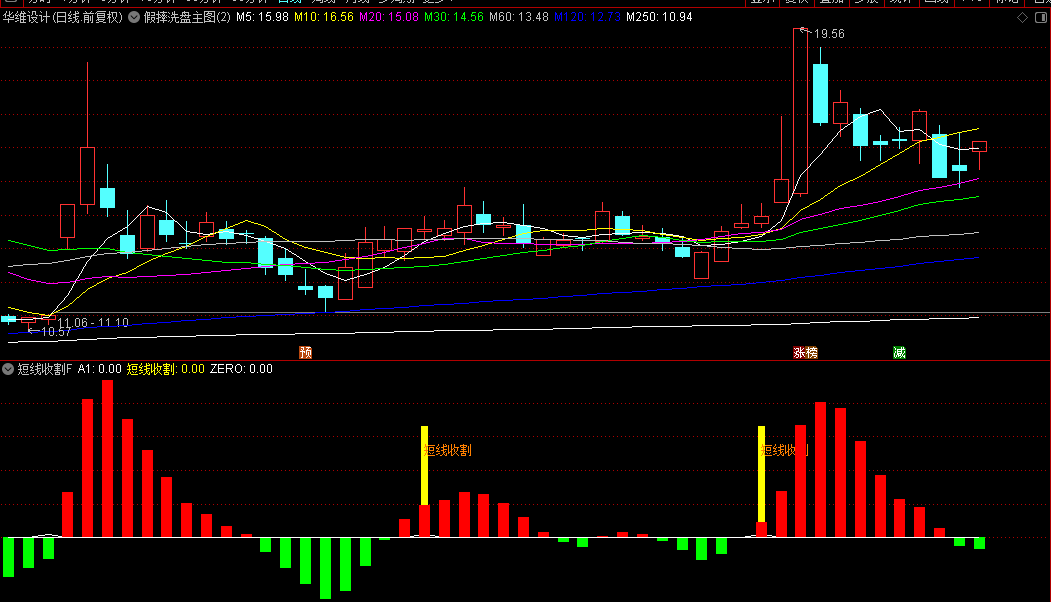
Task: Click the diamond icon at chart top-right
Action: pos(1022,17)
